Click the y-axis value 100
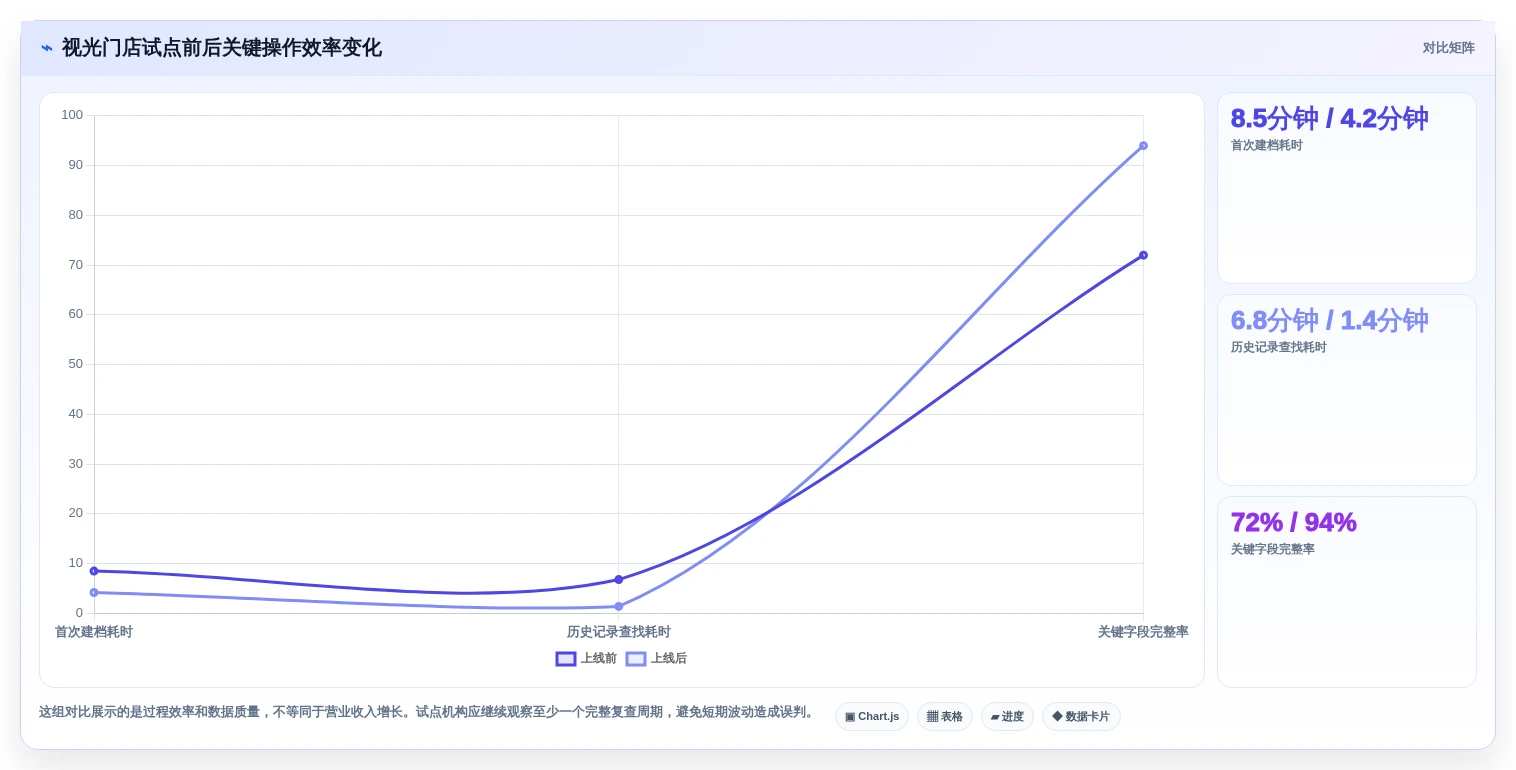The width and height of the screenshot is (1516, 770). tap(72, 115)
